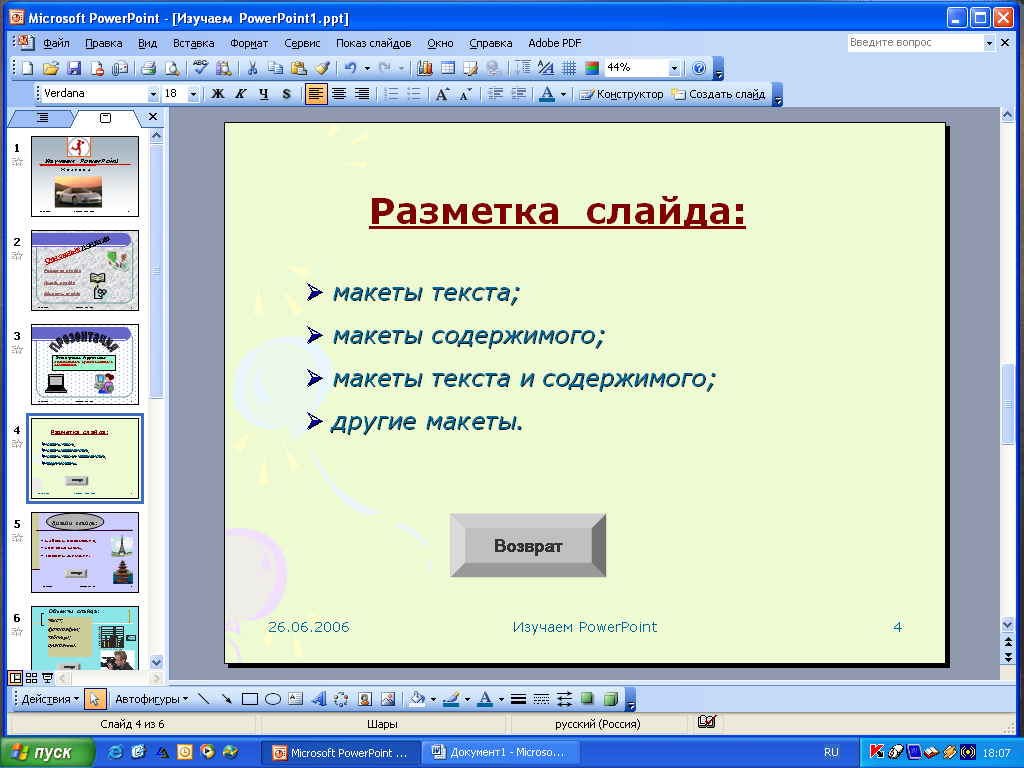
Task: Cut the selection with the scissors icon
Action: [x=251, y=68]
